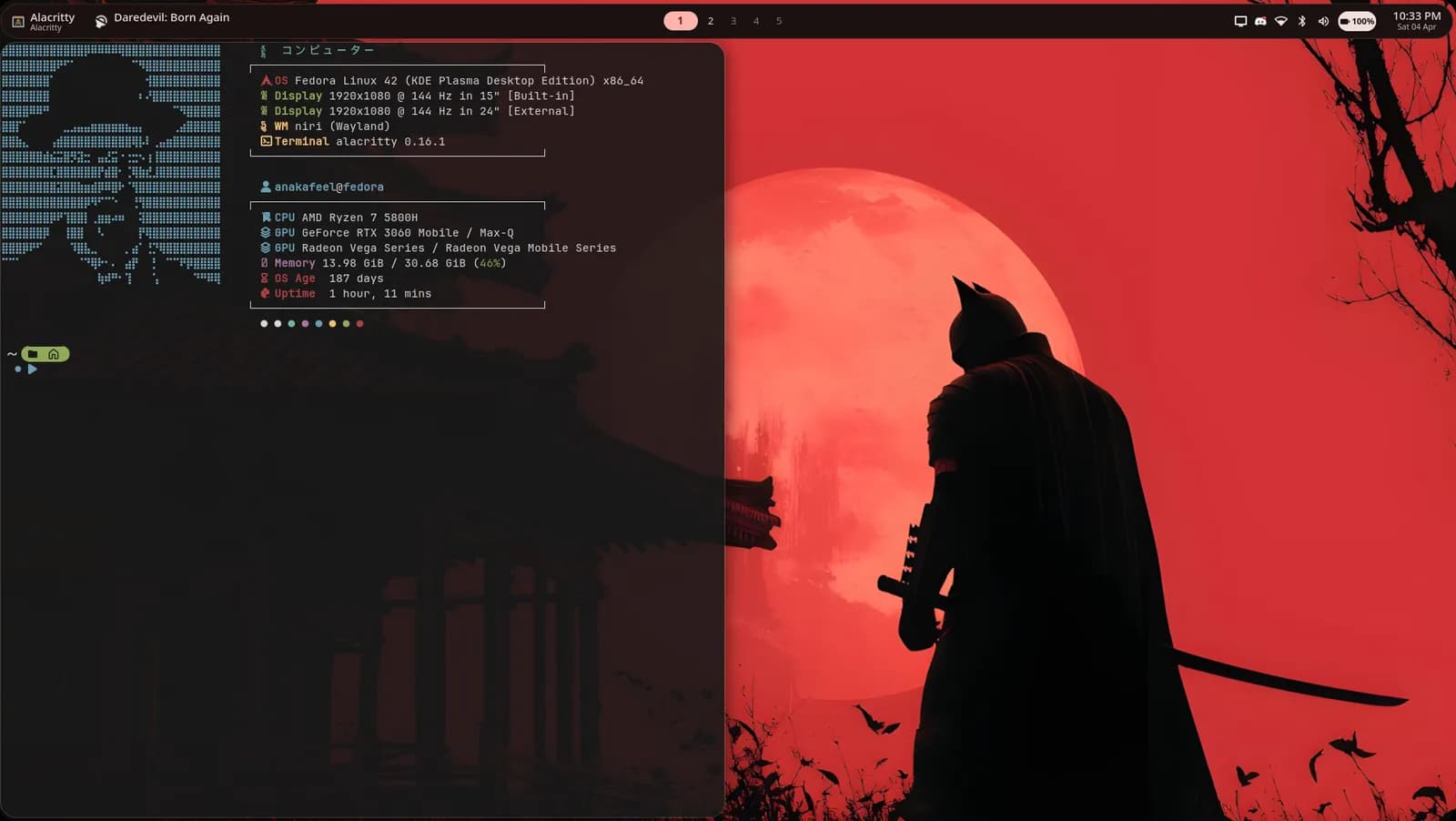The width and height of the screenshot is (1456, 821).
Task: Click the Uptime '1 hour, 11 mins' value
Action: (x=380, y=294)
